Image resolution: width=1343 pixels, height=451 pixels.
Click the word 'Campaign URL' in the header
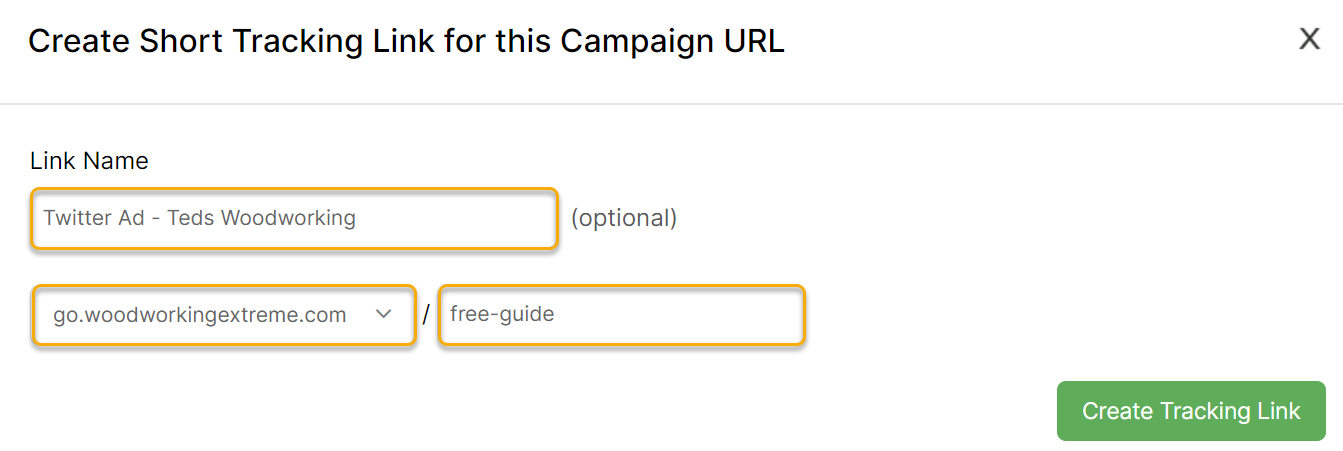point(672,41)
